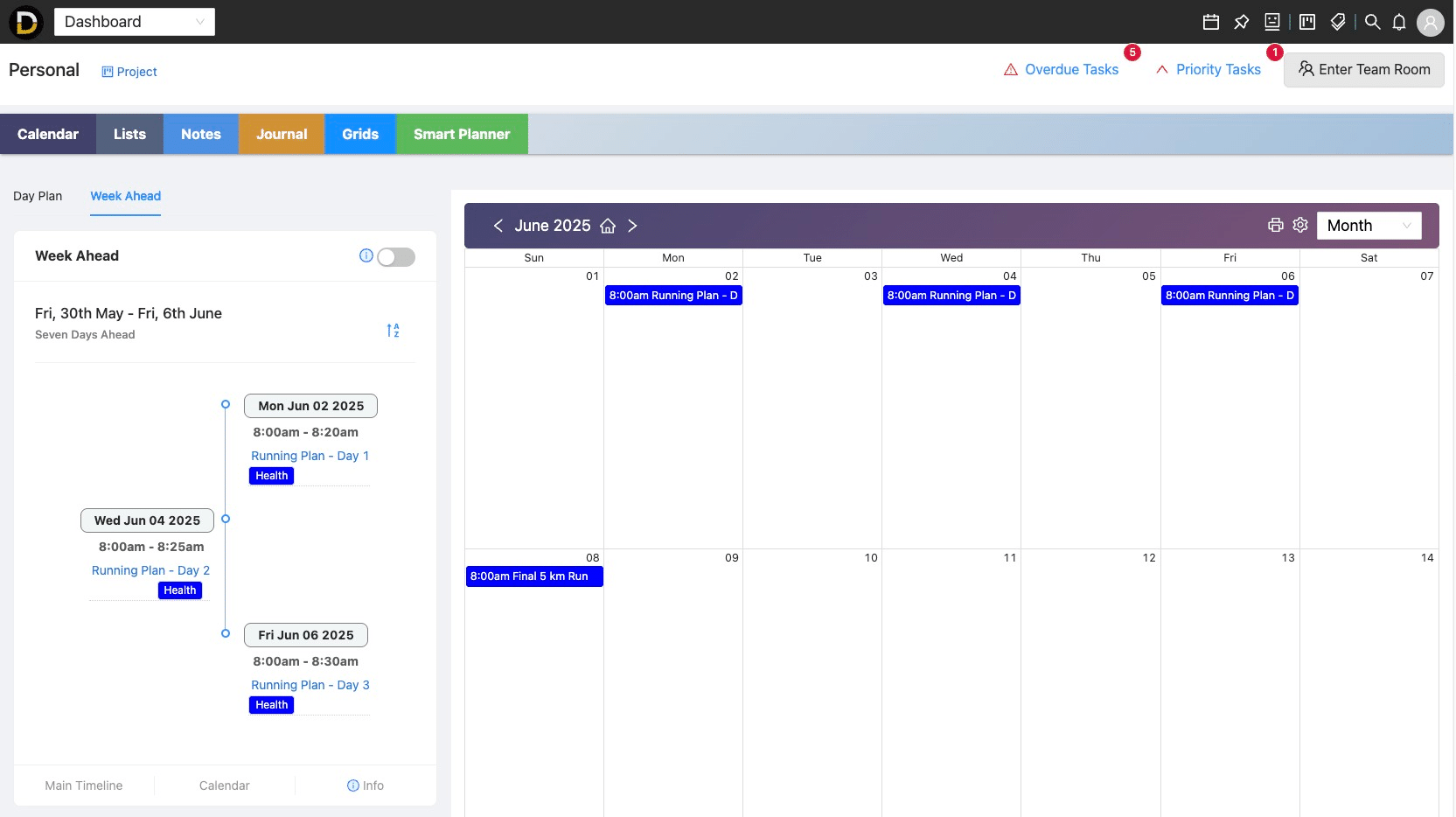The width and height of the screenshot is (1456, 817).
Task: Go to previous month with left chevron
Action: point(498,226)
